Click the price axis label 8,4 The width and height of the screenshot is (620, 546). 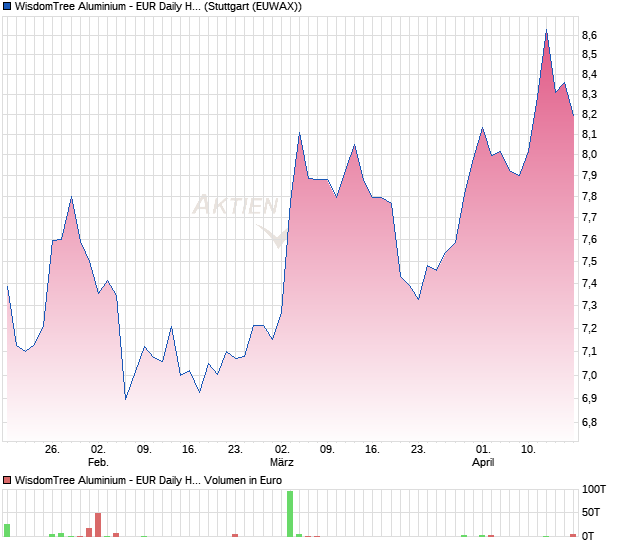click(x=589, y=74)
